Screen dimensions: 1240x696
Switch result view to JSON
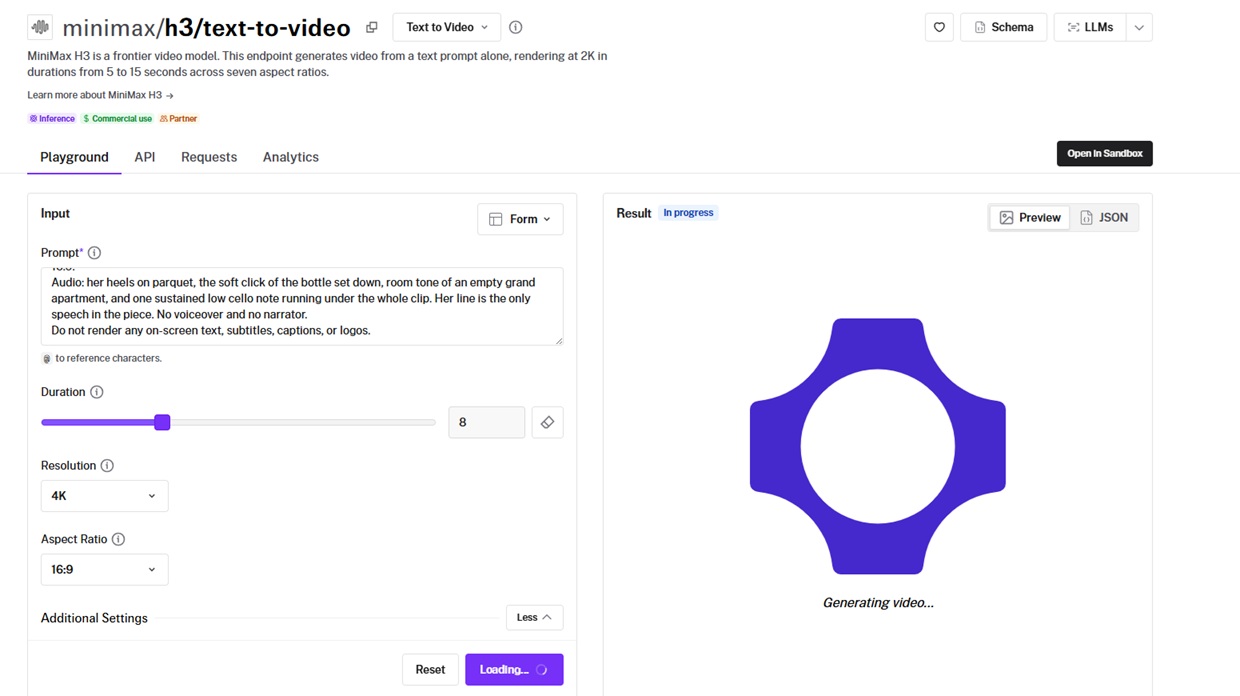pos(1104,217)
